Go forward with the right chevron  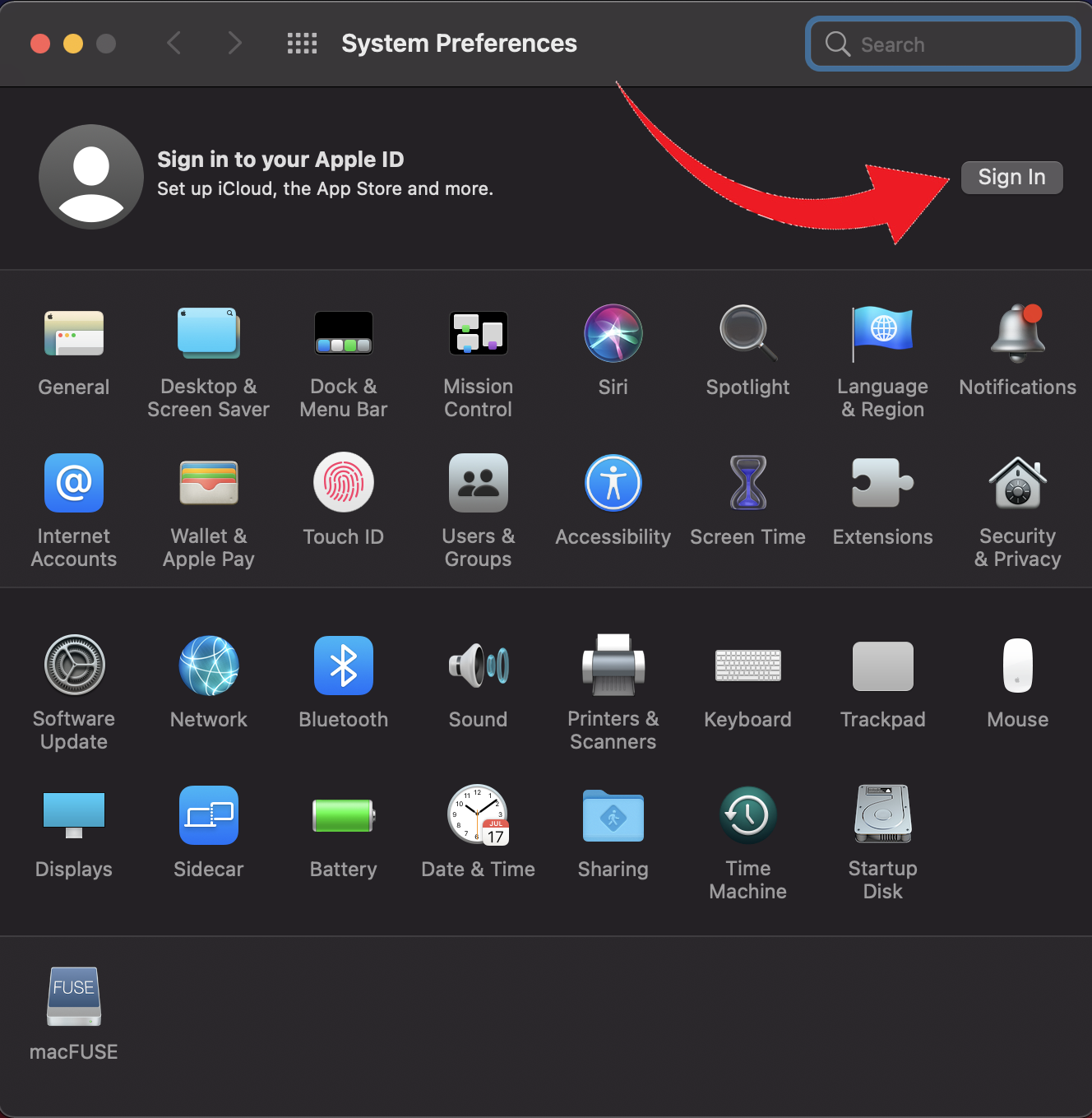pyautogui.click(x=235, y=43)
